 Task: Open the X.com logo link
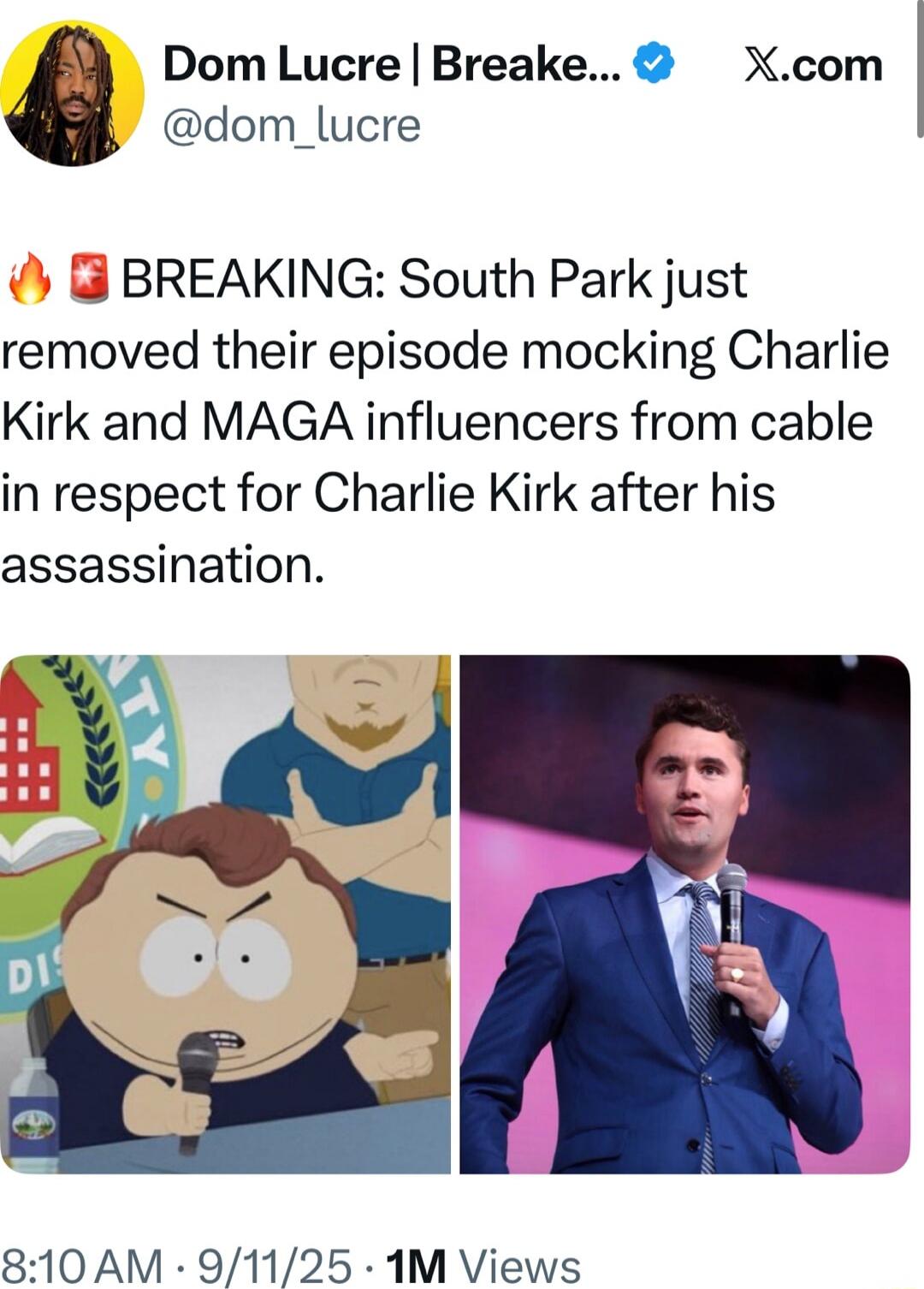click(x=813, y=64)
